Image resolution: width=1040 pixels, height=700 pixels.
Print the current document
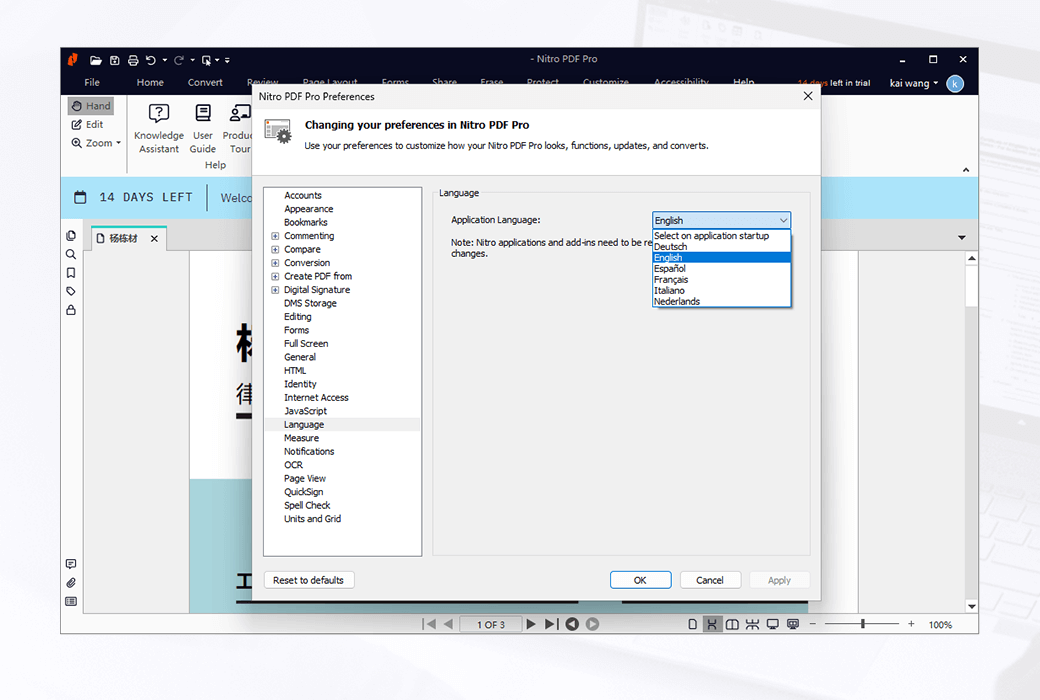point(131,59)
